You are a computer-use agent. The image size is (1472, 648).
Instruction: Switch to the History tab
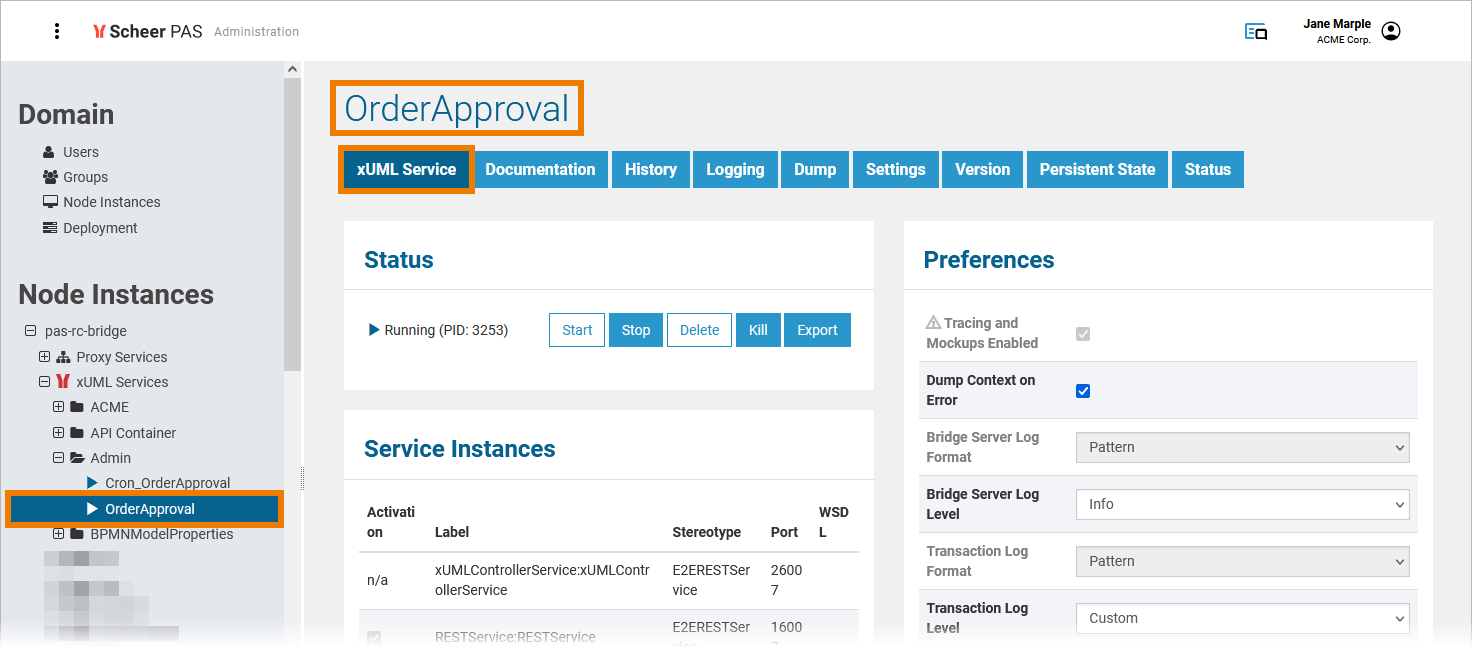(651, 169)
